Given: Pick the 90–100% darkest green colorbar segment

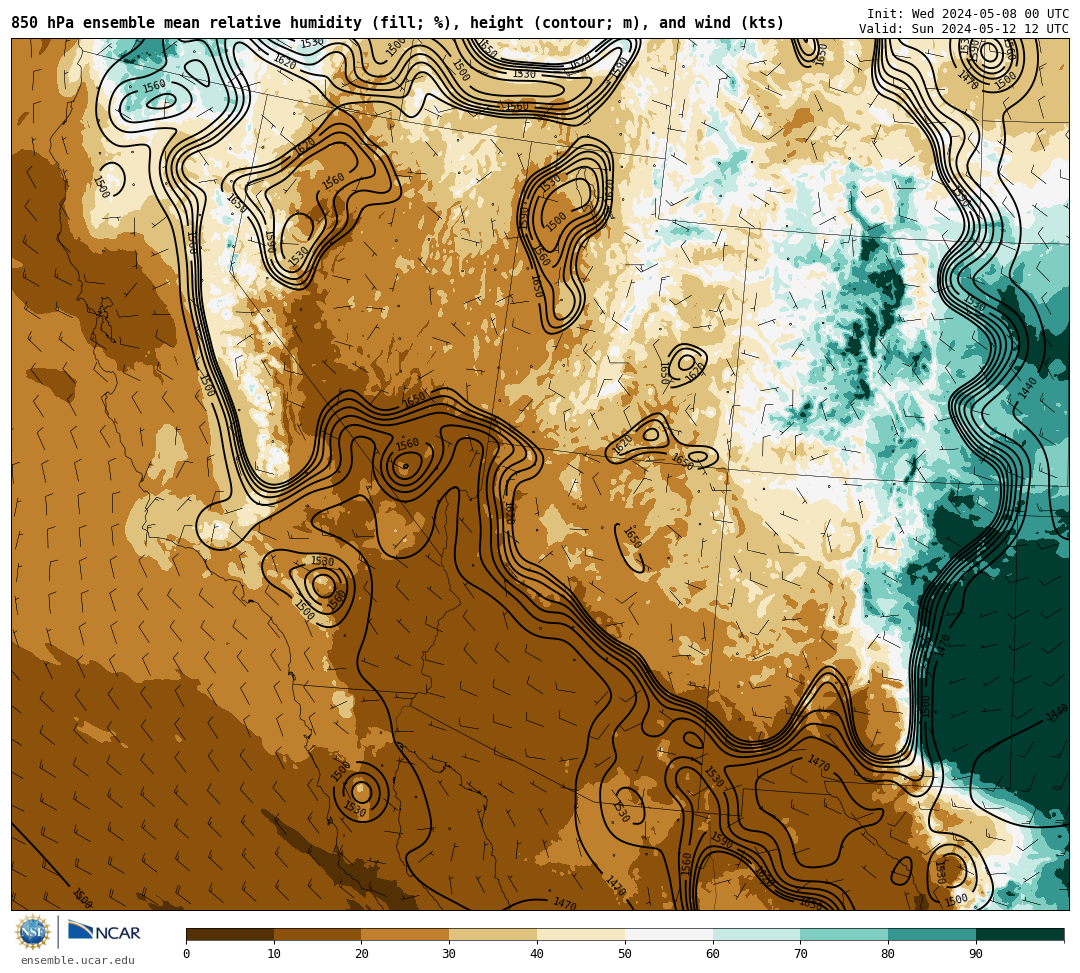Looking at the screenshot, I should (x=1020, y=934).
